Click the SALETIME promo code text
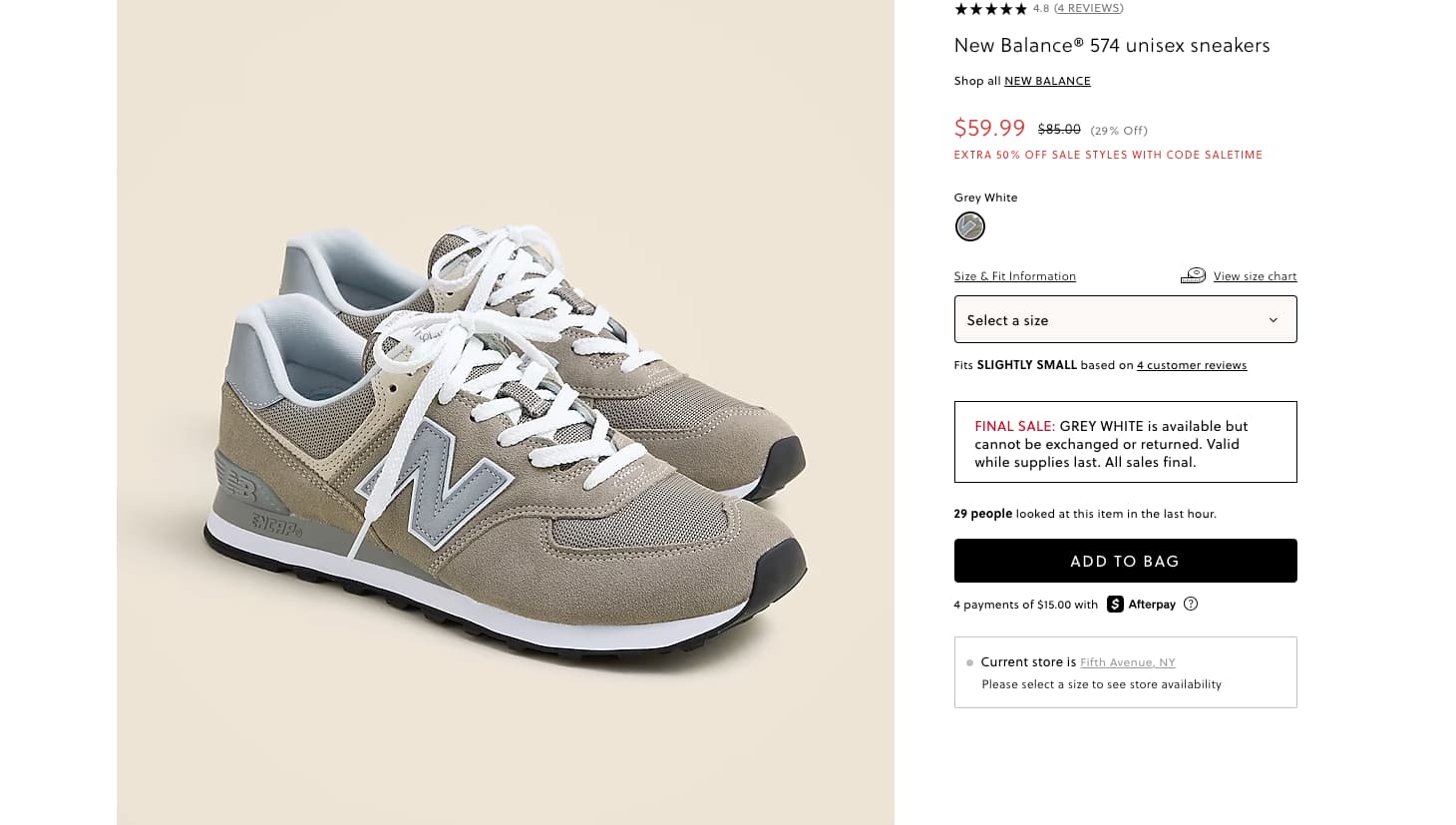The height and width of the screenshot is (825, 1456). coord(1233,155)
